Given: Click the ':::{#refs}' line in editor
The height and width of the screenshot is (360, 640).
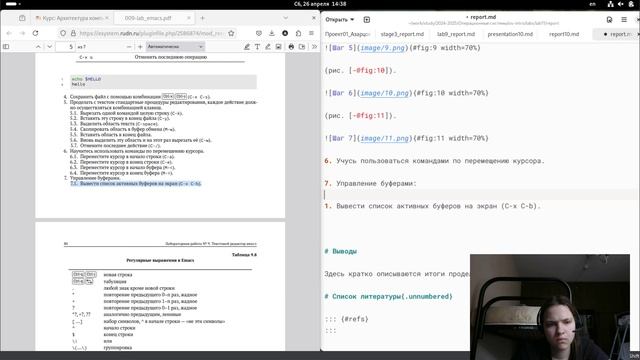Looking at the screenshot, I should pyautogui.click(x=347, y=319).
